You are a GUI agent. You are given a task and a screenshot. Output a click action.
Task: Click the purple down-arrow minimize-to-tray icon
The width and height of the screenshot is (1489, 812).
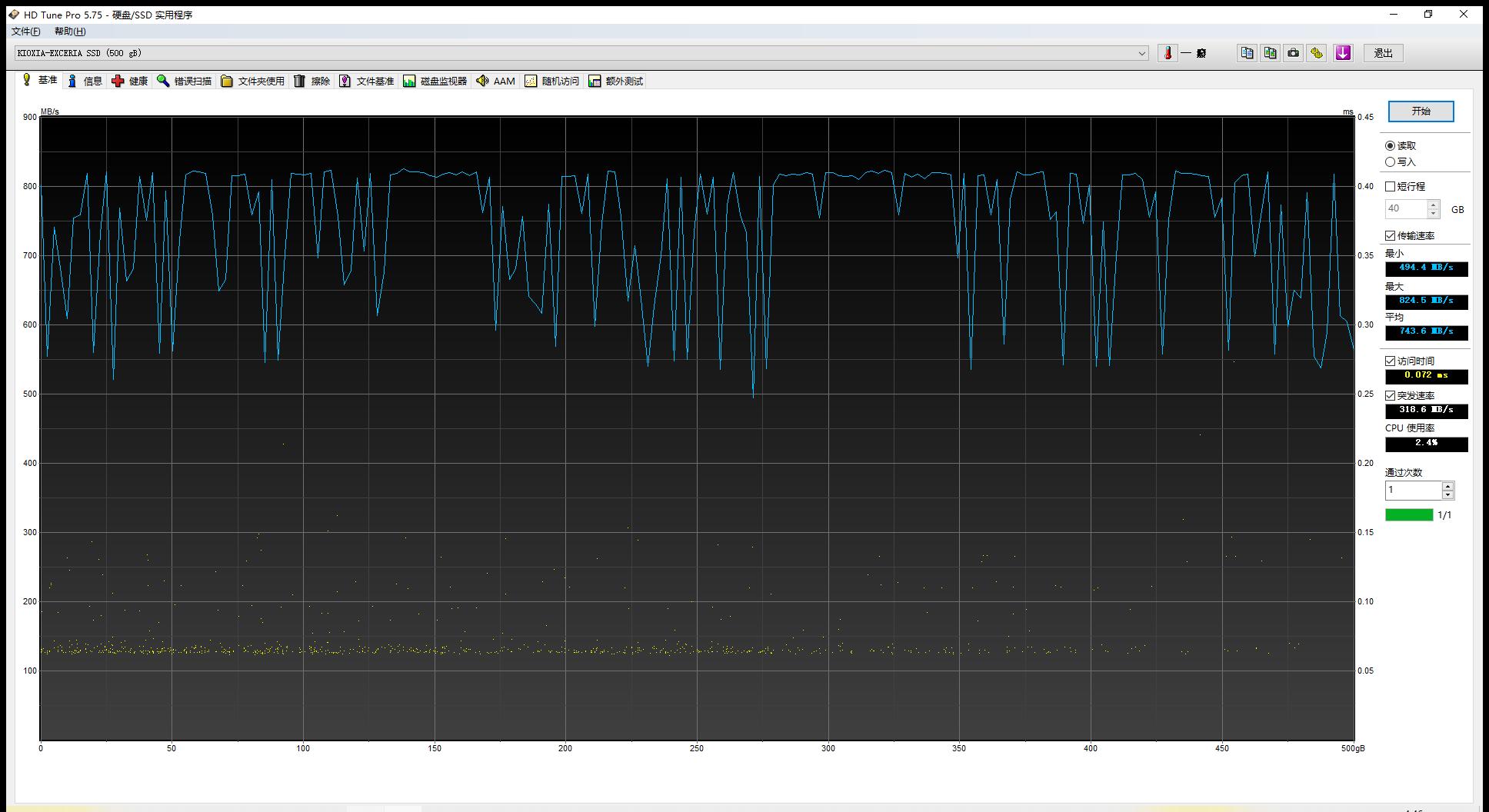[x=1343, y=53]
